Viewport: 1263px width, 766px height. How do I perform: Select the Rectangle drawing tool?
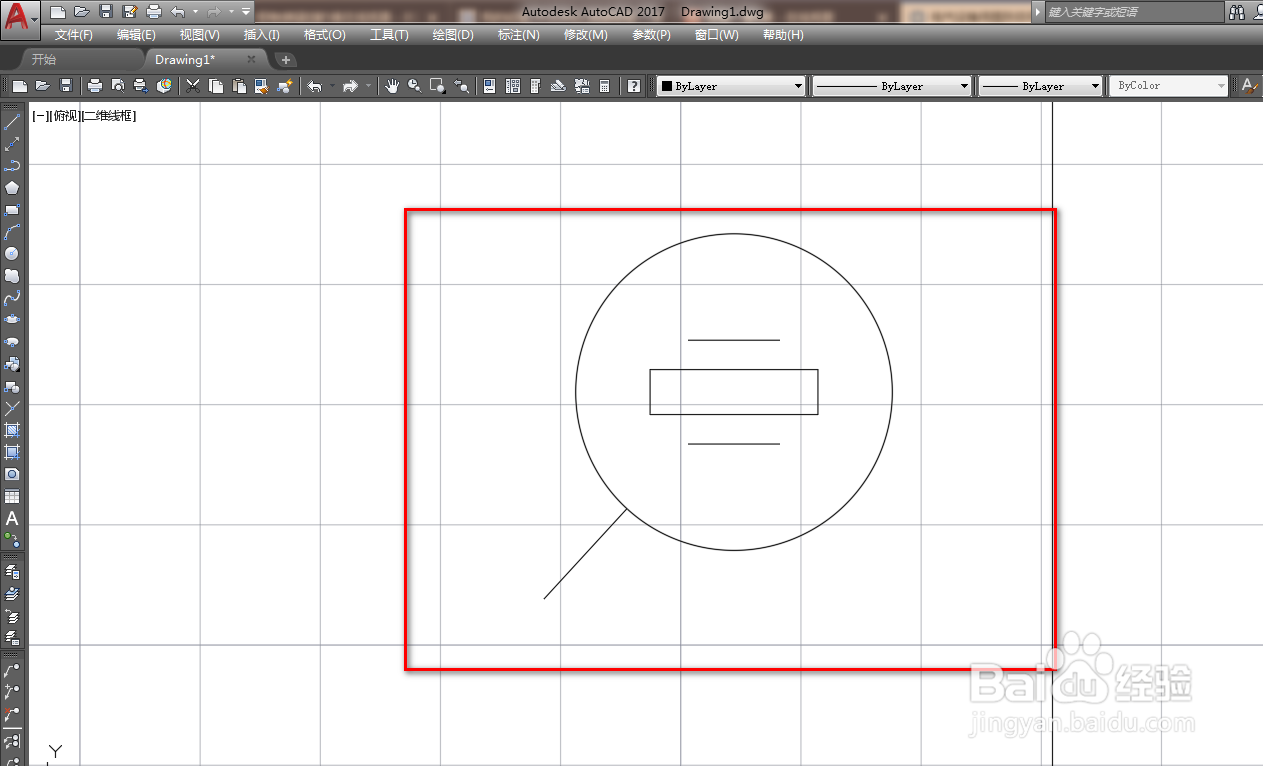(12, 210)
